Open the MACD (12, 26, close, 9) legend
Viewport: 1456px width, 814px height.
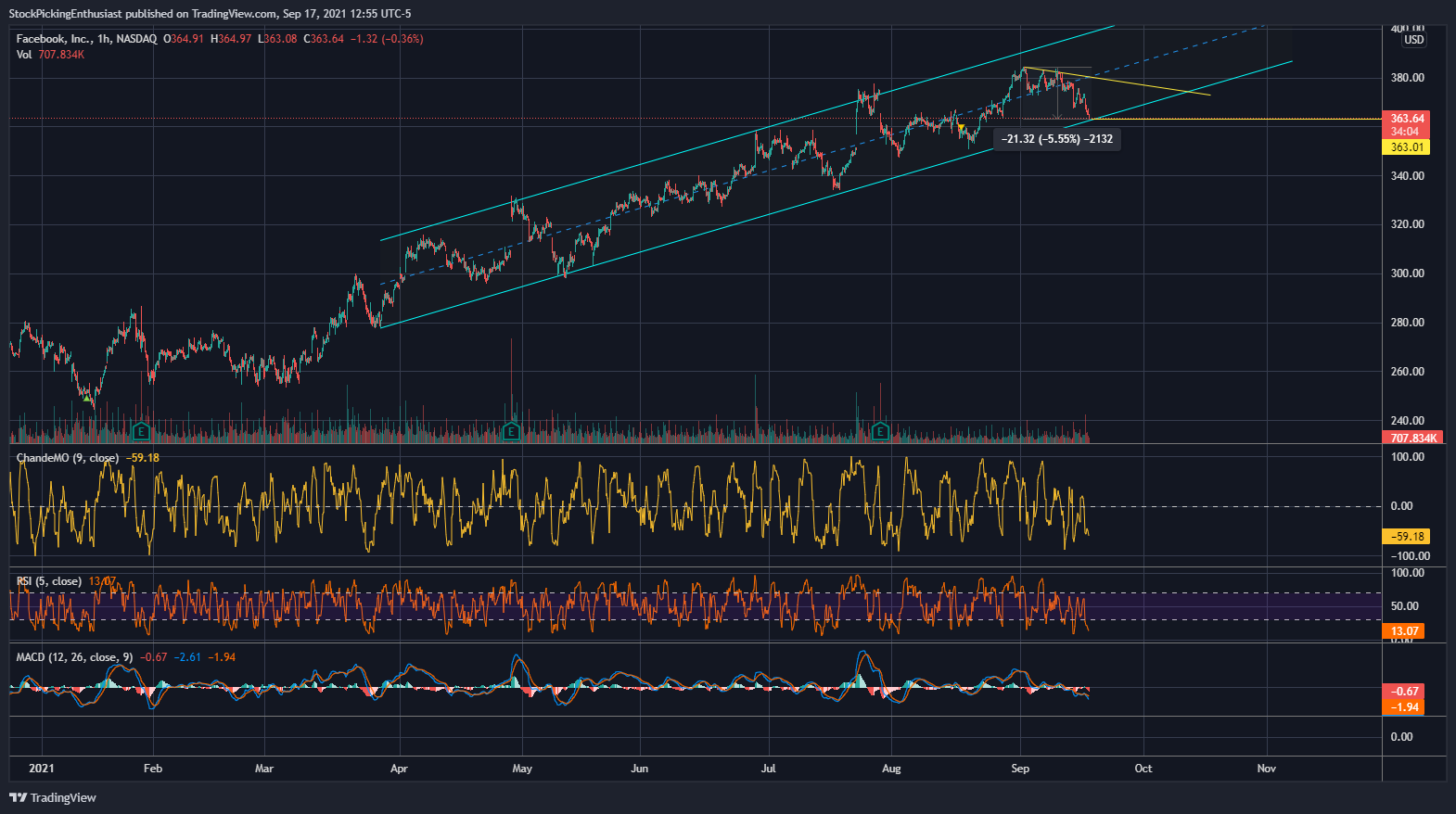tap(74, 657)
